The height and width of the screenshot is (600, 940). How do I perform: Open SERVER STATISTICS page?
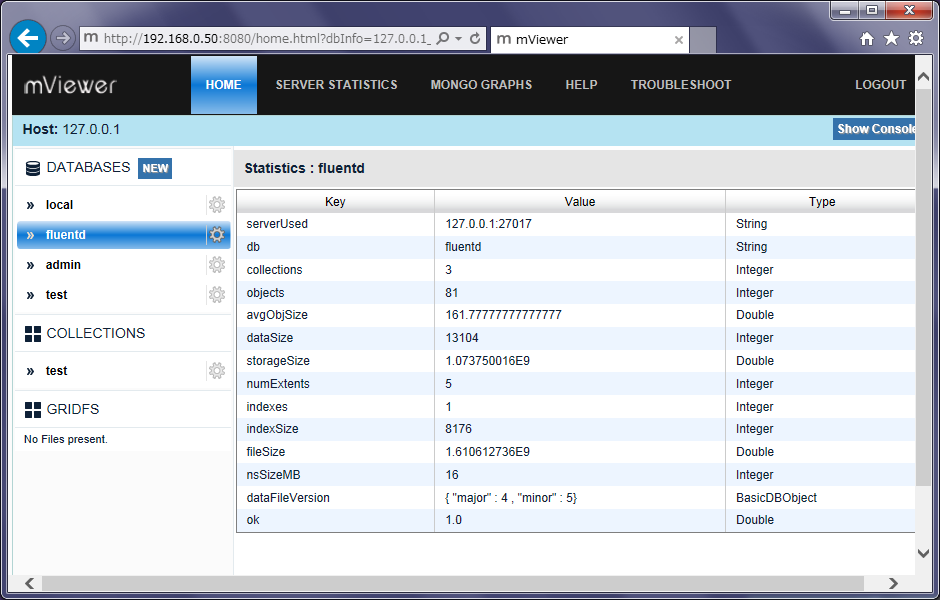pyautogui.click(x=336, y=85)
